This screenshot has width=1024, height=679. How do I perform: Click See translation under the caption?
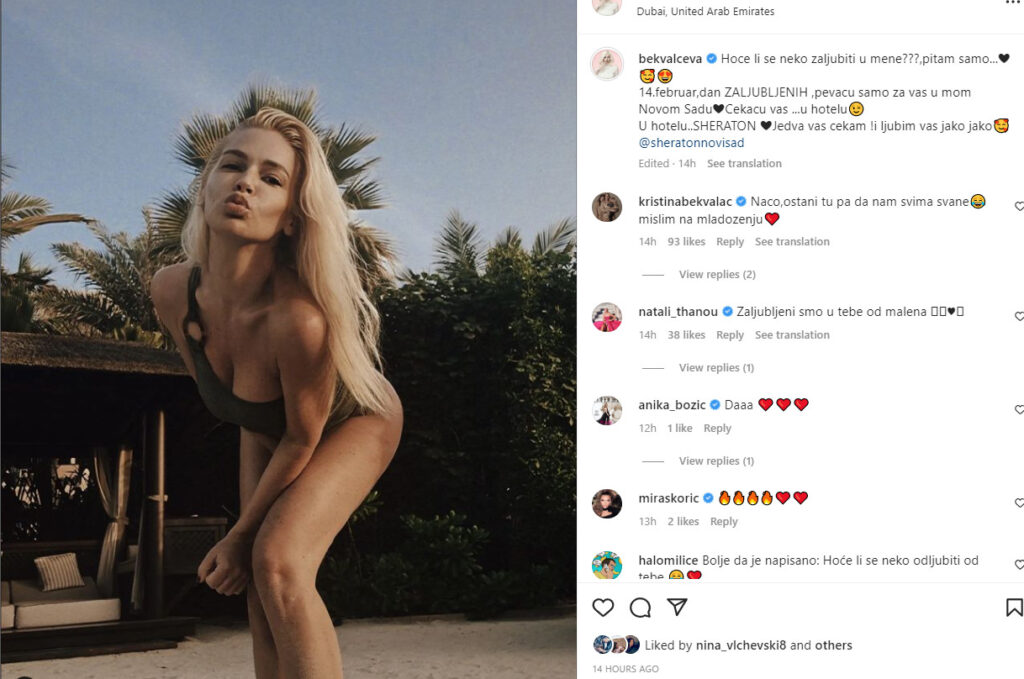pos(744,163)
